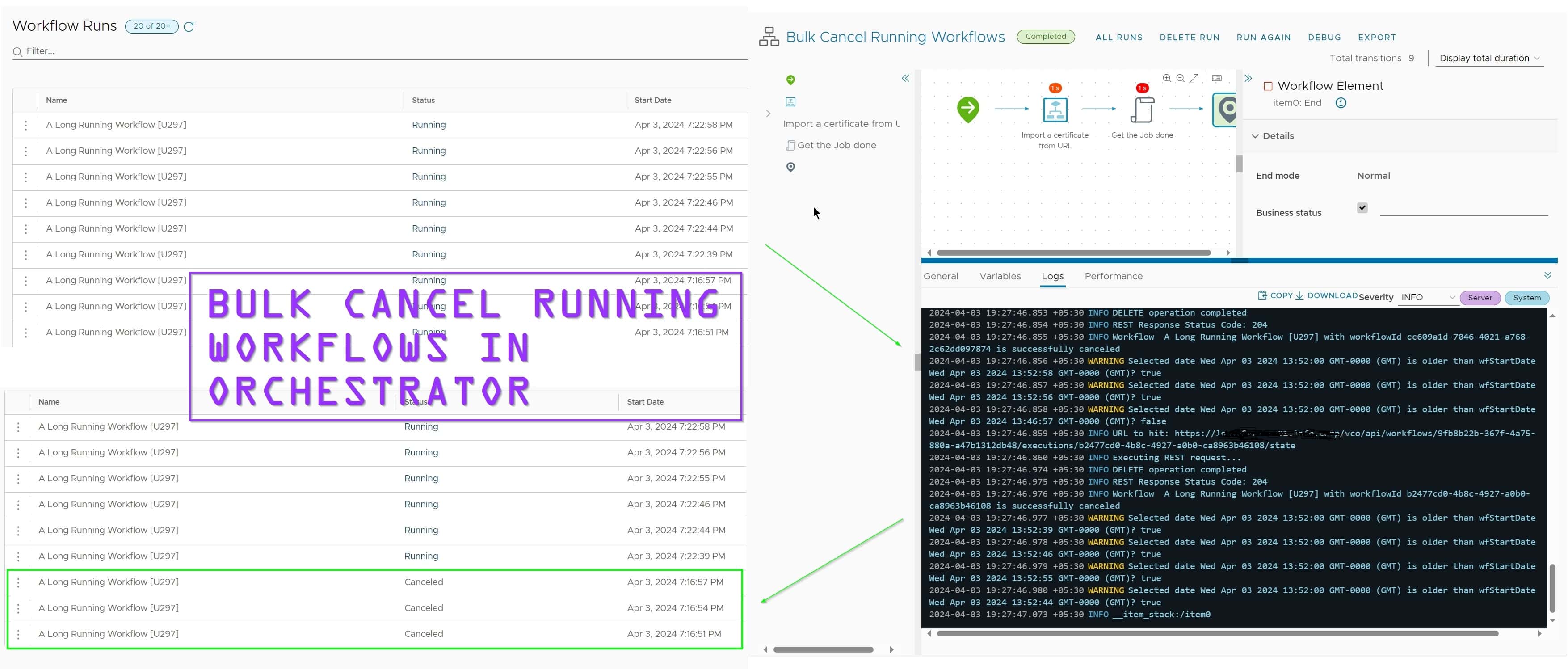The height and width of the screenshot is (670, 1568).
Task: Toggle the Business status checkbox
Action: click(x=1362, y=208)
